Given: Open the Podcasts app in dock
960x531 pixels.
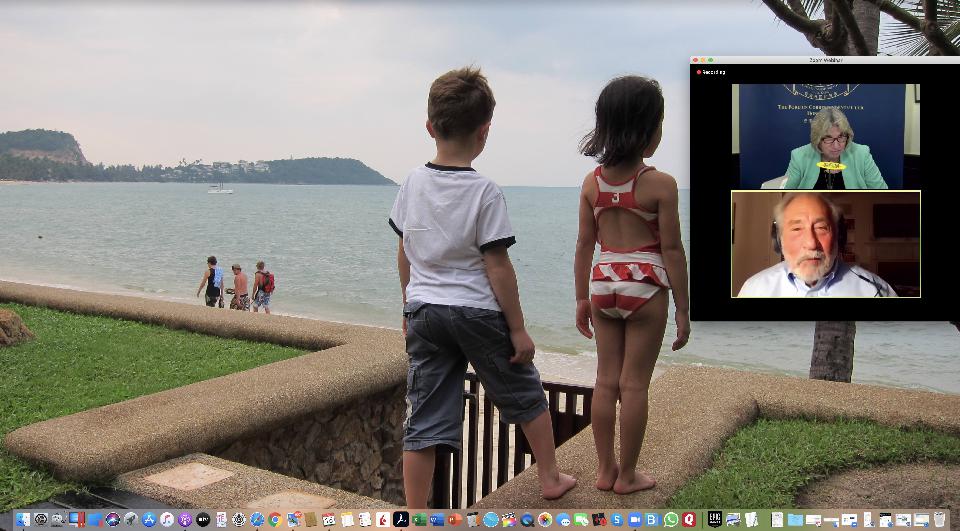Looking at the screenshot, I should (185, 519).
